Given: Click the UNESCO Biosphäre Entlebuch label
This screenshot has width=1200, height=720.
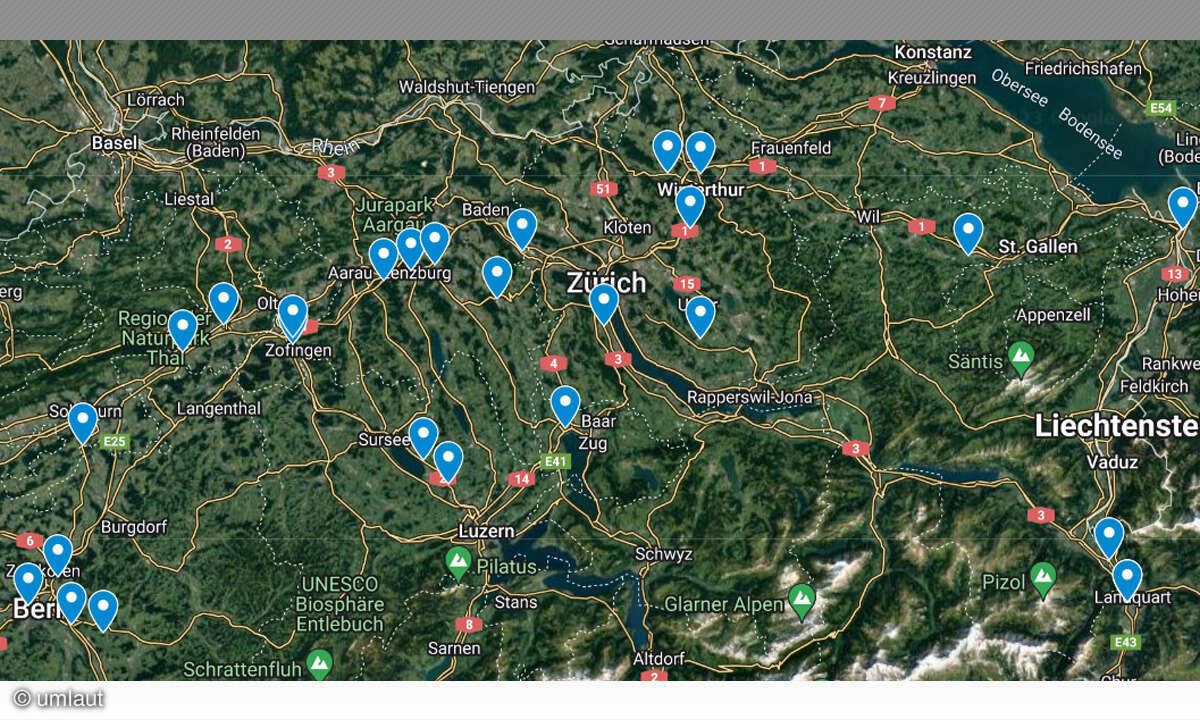Looking at the screenshot, I should tap(340, 604).
